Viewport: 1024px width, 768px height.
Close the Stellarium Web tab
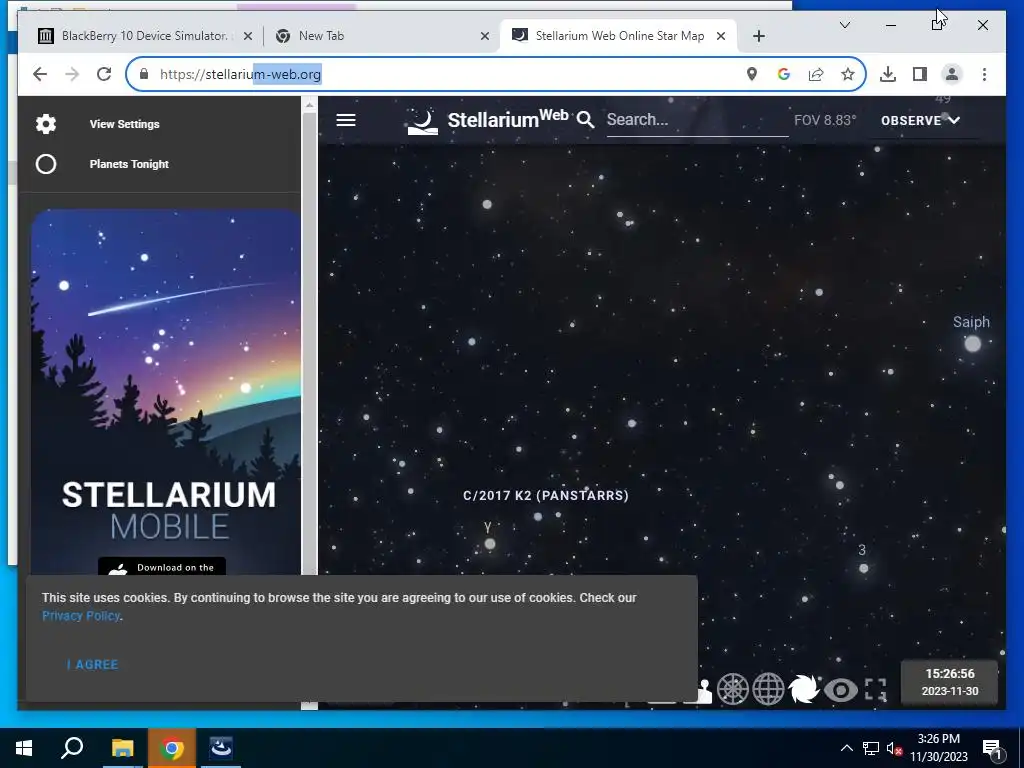(x=721, y=36)
